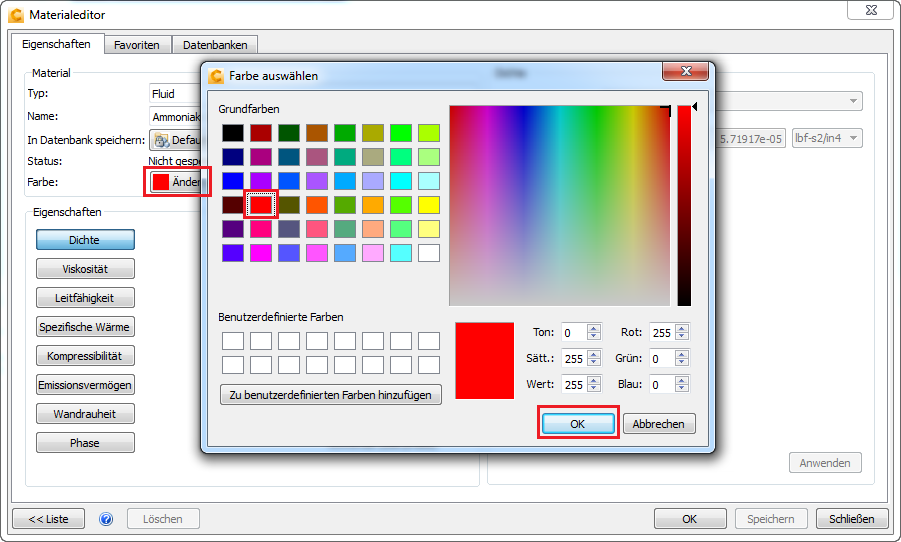Open the Dichte property

point(85,240)
